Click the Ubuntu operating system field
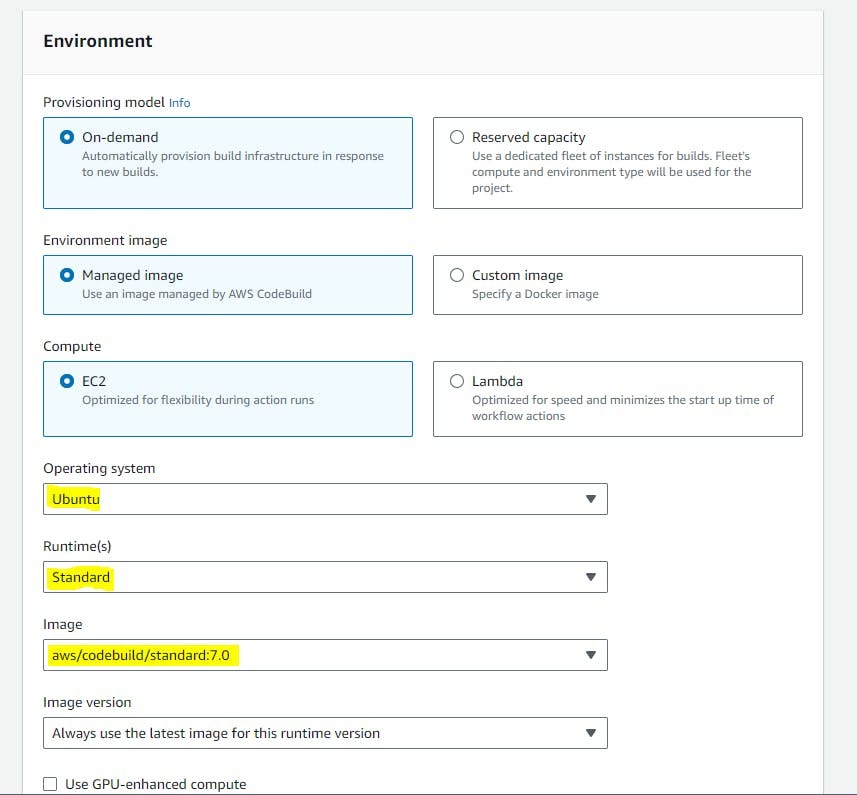857x795 pixels. click(x=325, y=499)
